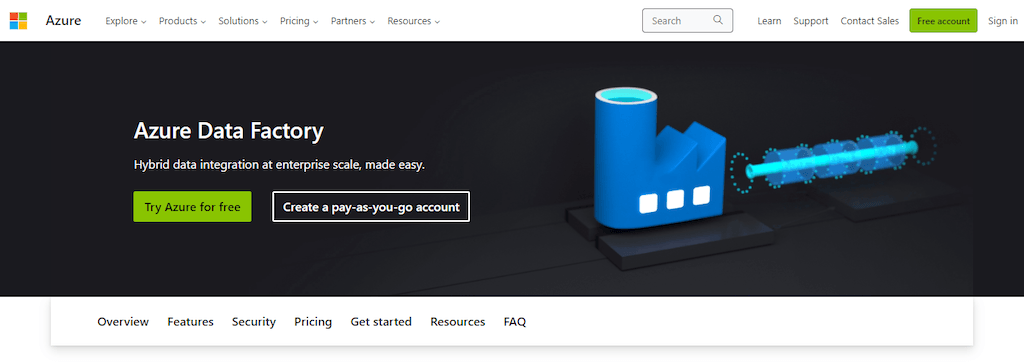Click the Try Azure for free button

(193, 207)
